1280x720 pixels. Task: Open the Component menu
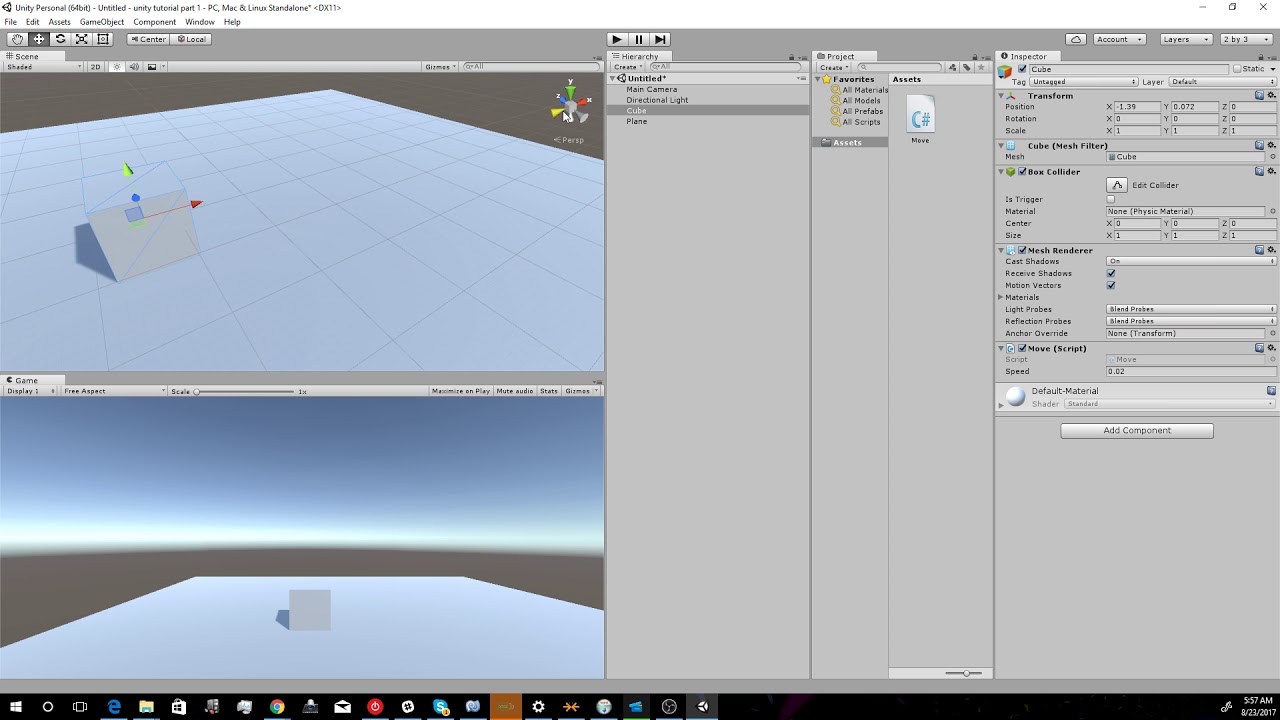tap(155, 22)
